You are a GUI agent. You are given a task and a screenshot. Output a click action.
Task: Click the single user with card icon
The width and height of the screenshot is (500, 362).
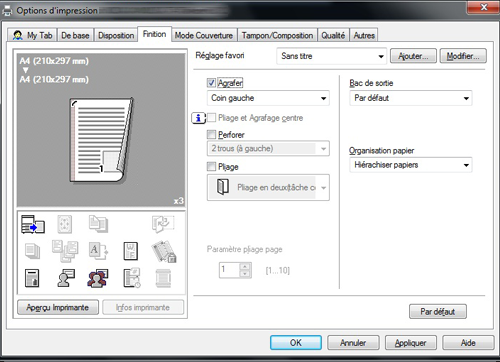(x=66, y=278)
